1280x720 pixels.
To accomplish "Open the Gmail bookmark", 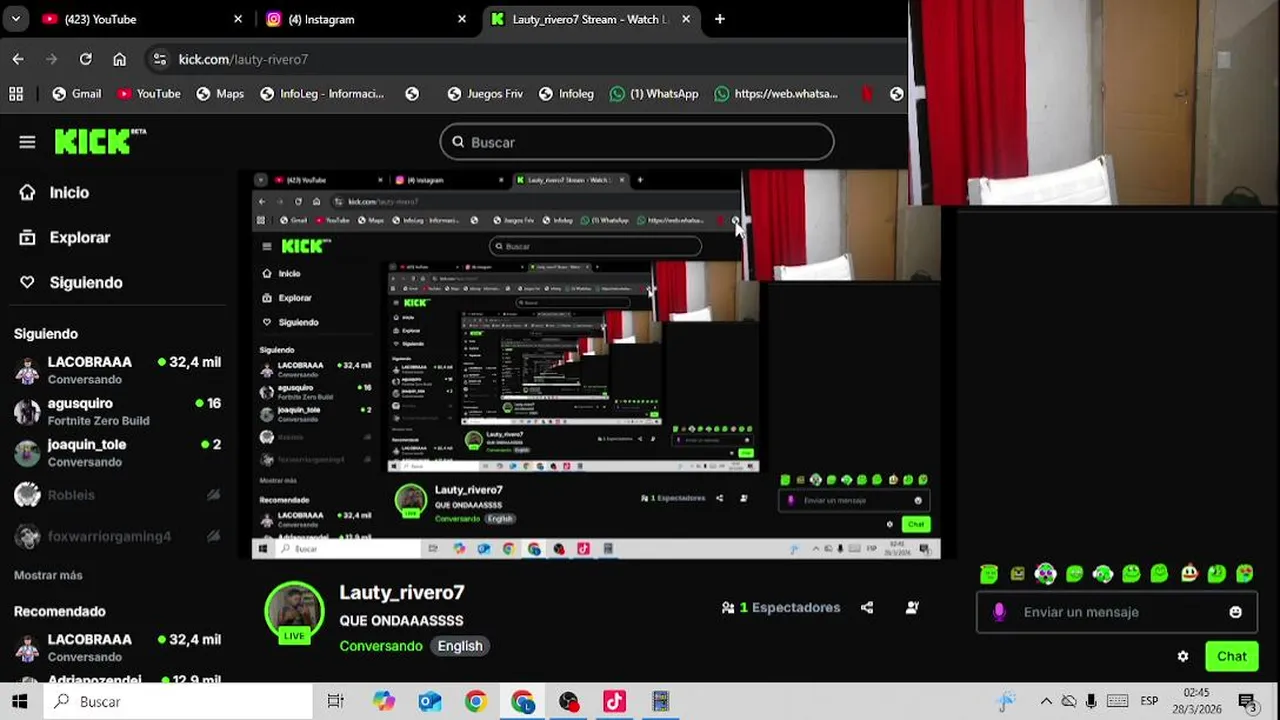I will [x=77, y=94].
